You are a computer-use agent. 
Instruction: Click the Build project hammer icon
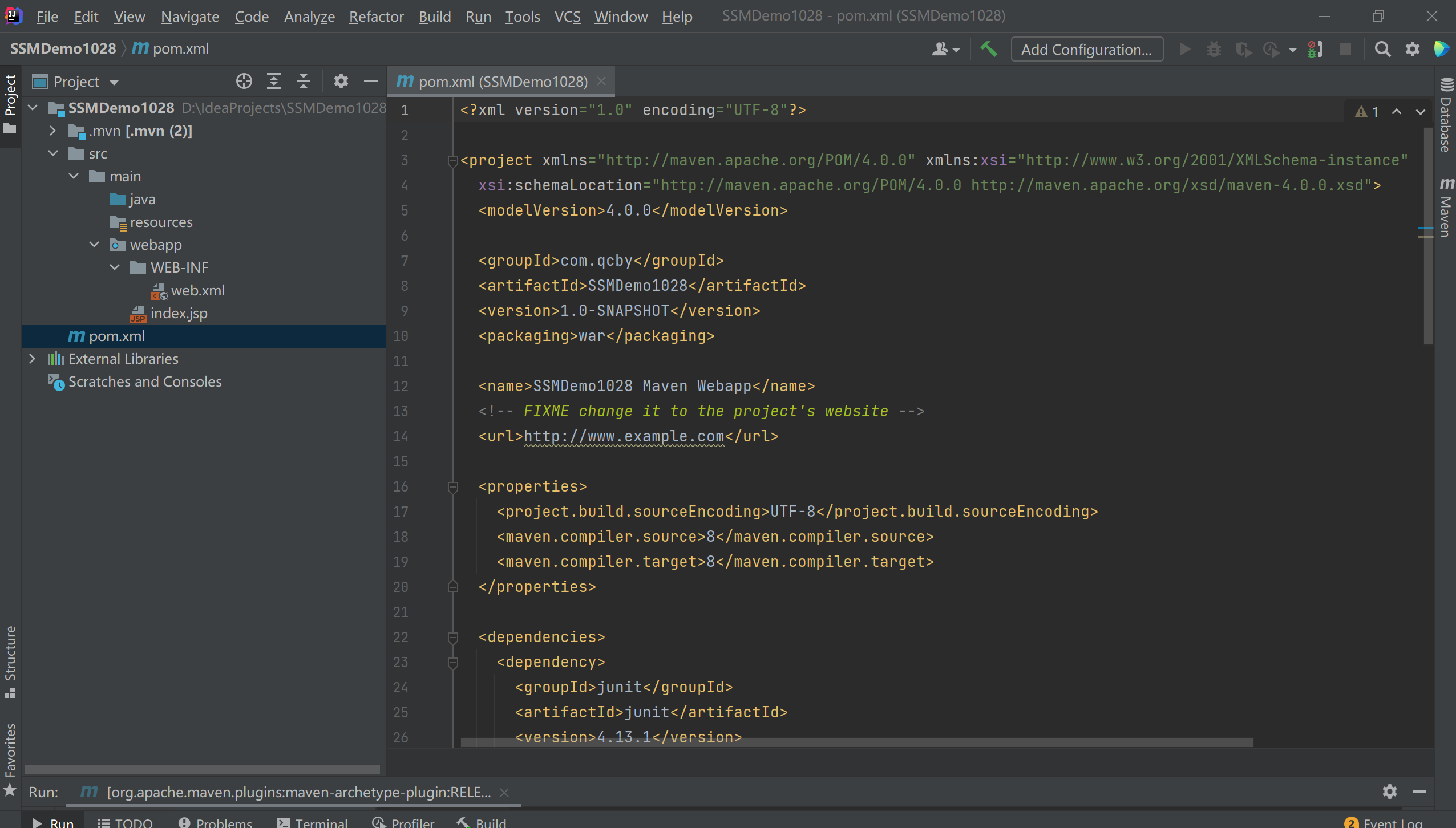989,50
